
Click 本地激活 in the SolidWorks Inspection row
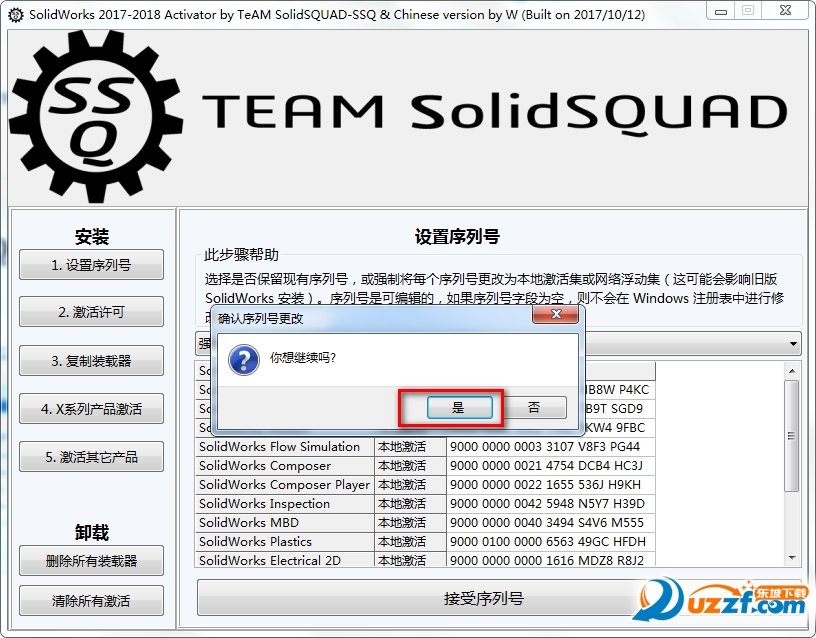411,504
